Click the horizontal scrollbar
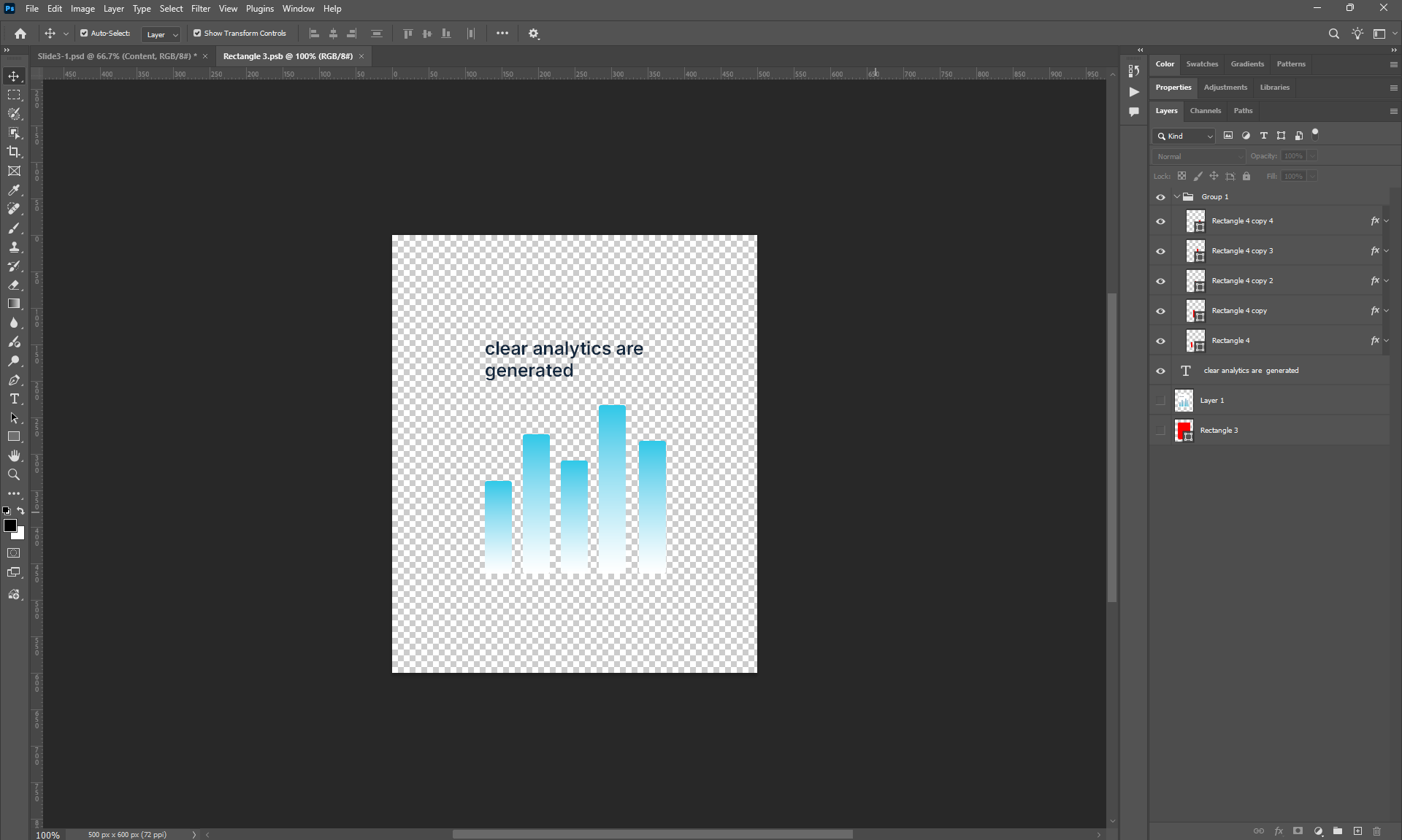Image resolution: width=1402 pixels, height=840 pixels. tap(652, 834)
